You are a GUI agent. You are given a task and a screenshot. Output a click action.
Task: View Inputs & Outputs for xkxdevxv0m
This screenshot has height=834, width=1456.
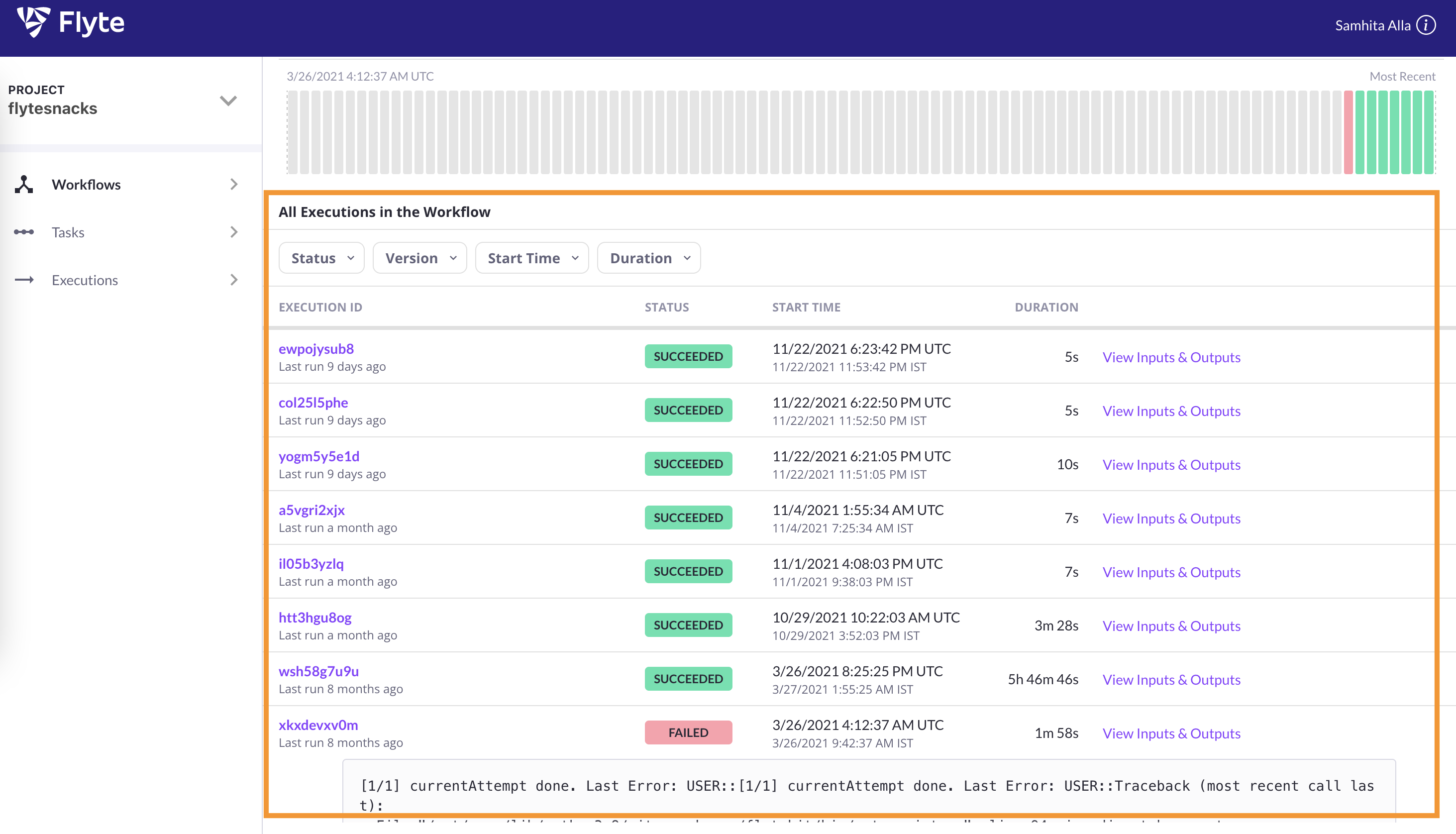1171,733
